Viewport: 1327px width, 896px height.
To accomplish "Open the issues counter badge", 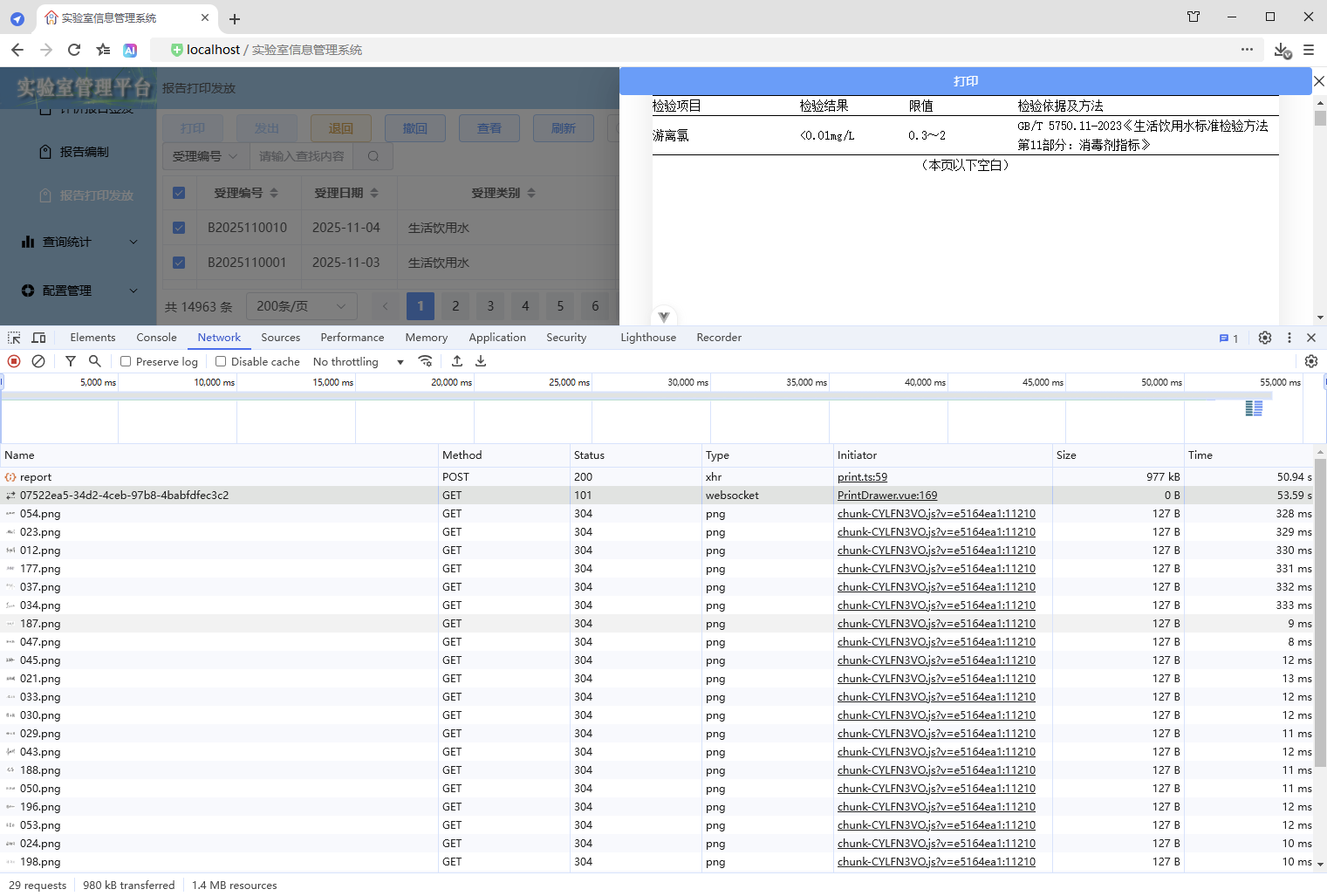I will coord(1229,339).
